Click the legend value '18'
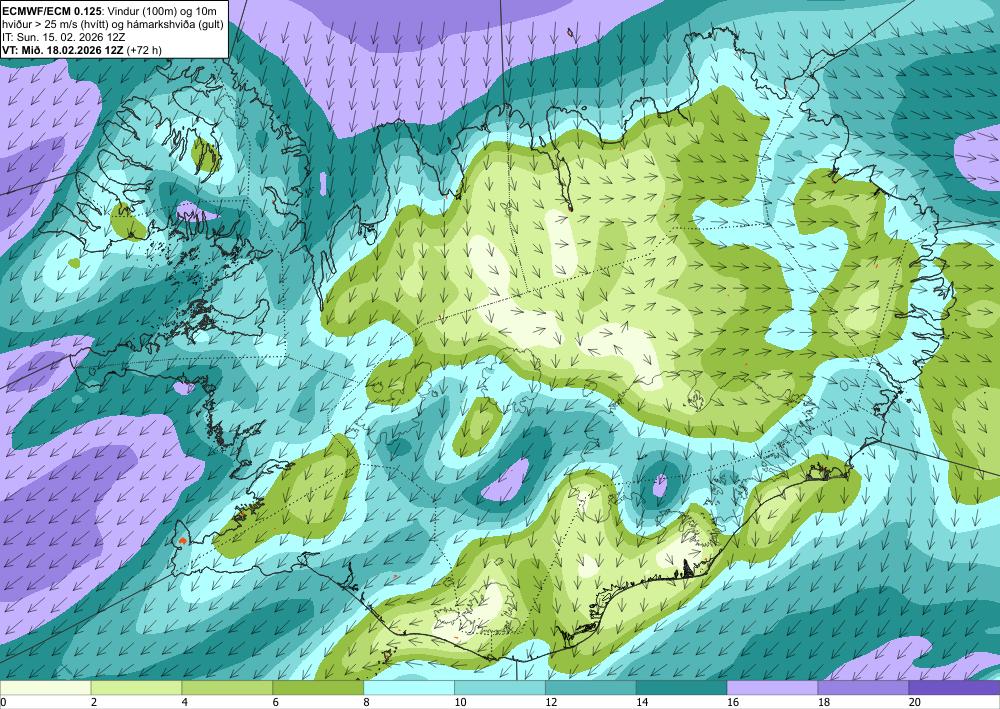Screen dimensions: 1000x709 click(x=823, y=702)
